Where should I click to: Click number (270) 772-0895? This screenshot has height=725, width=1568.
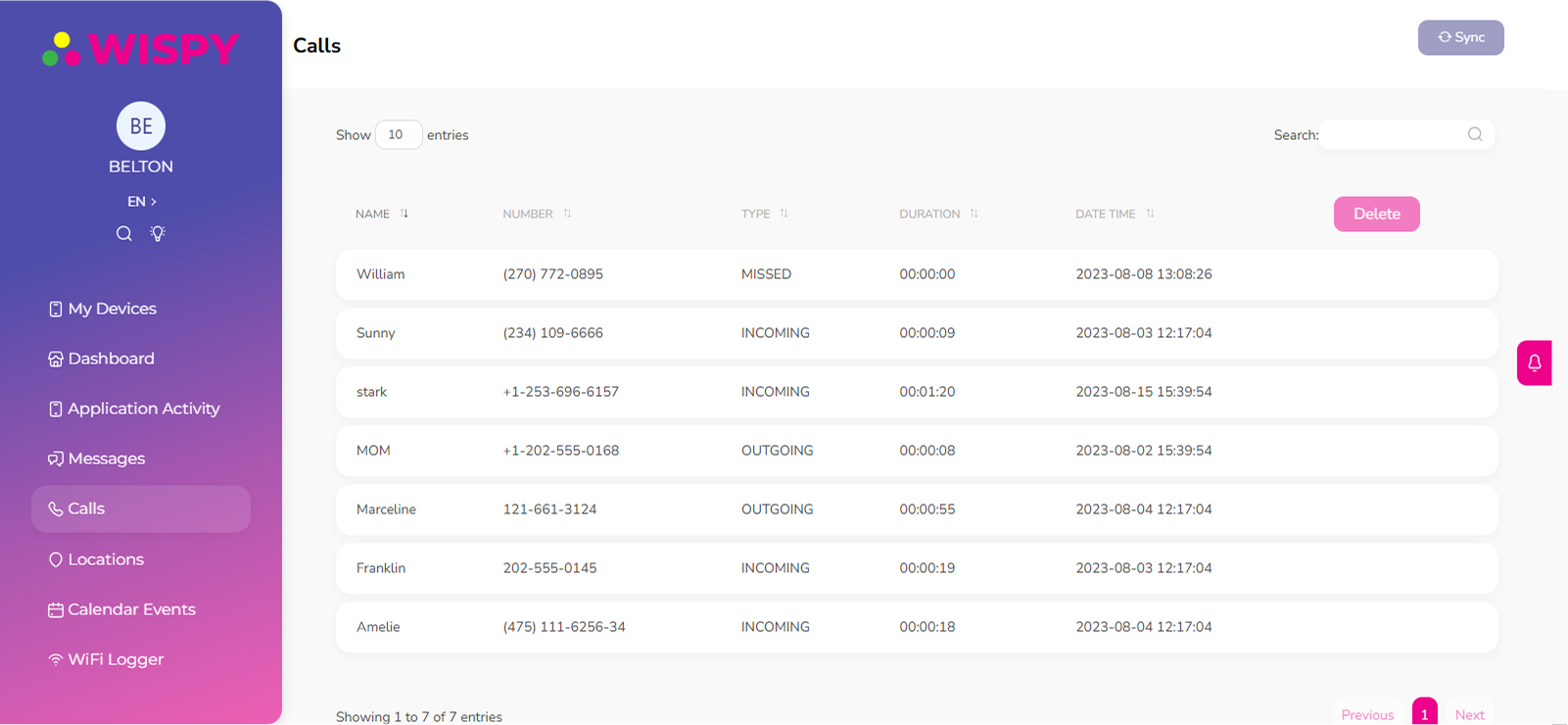[553, 274]
